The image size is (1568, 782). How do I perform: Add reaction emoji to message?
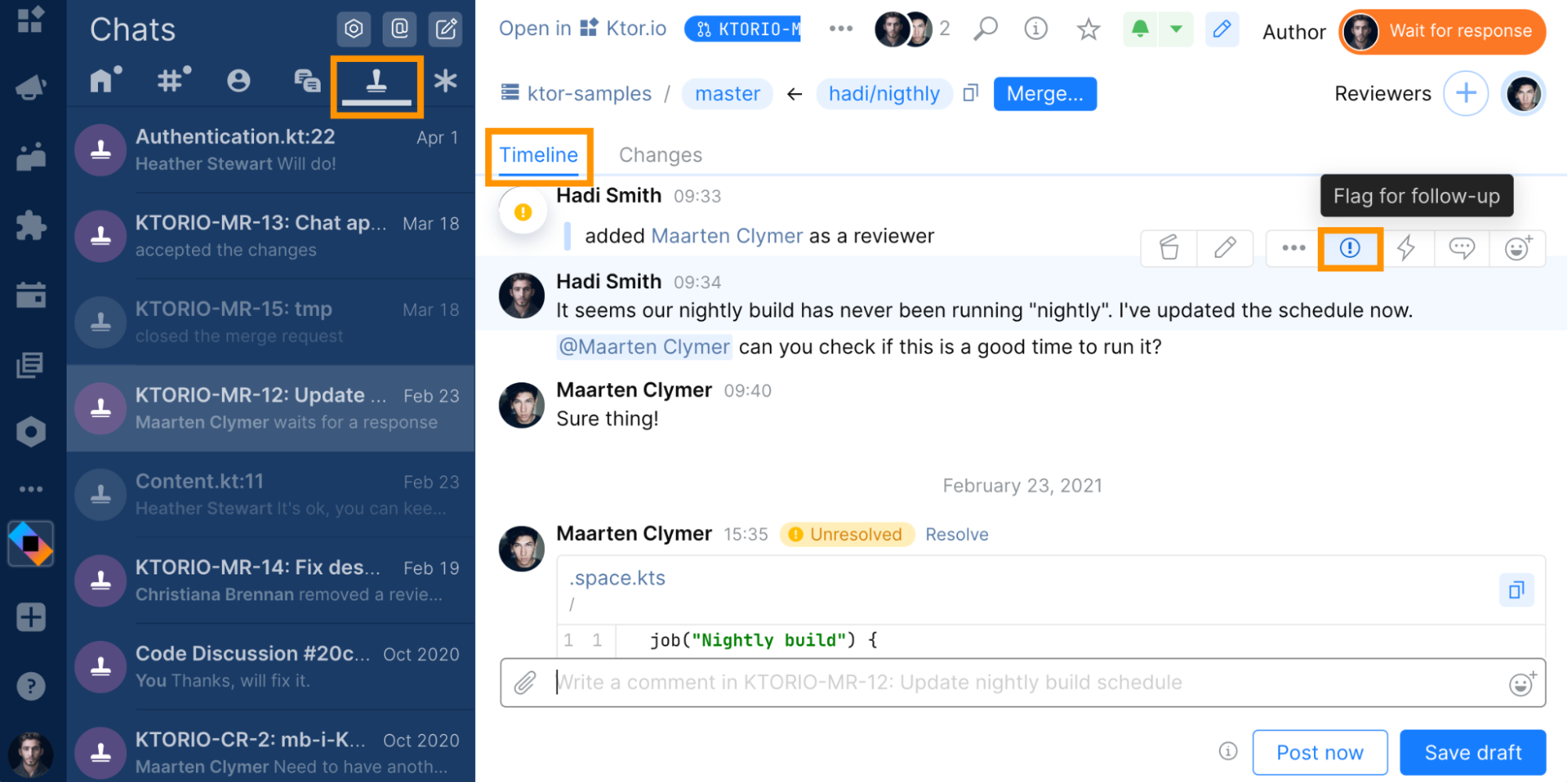[x=1518, y=248]
